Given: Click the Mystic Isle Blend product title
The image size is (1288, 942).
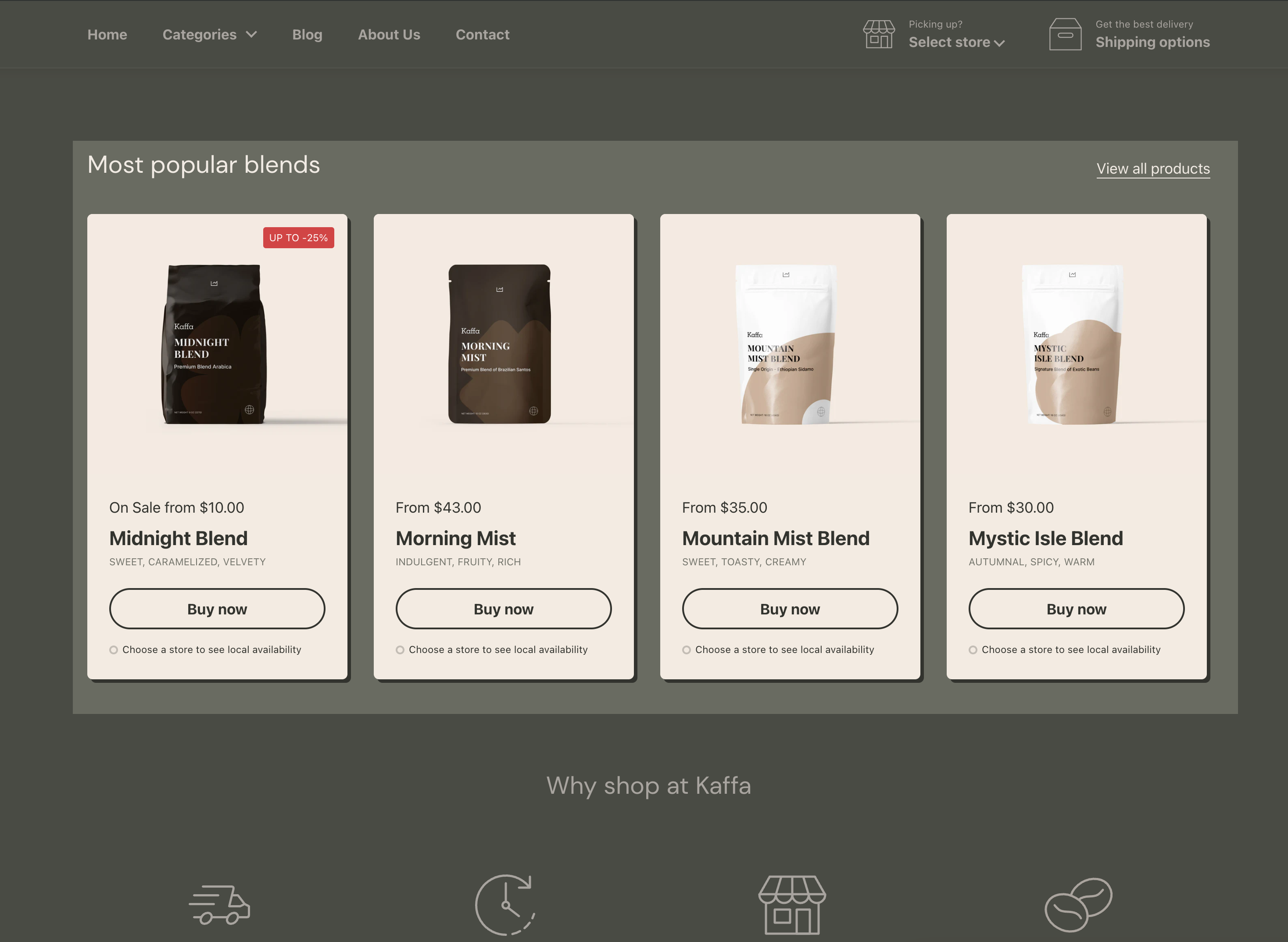Looking at the screenshot, I should click(1045, 538).
